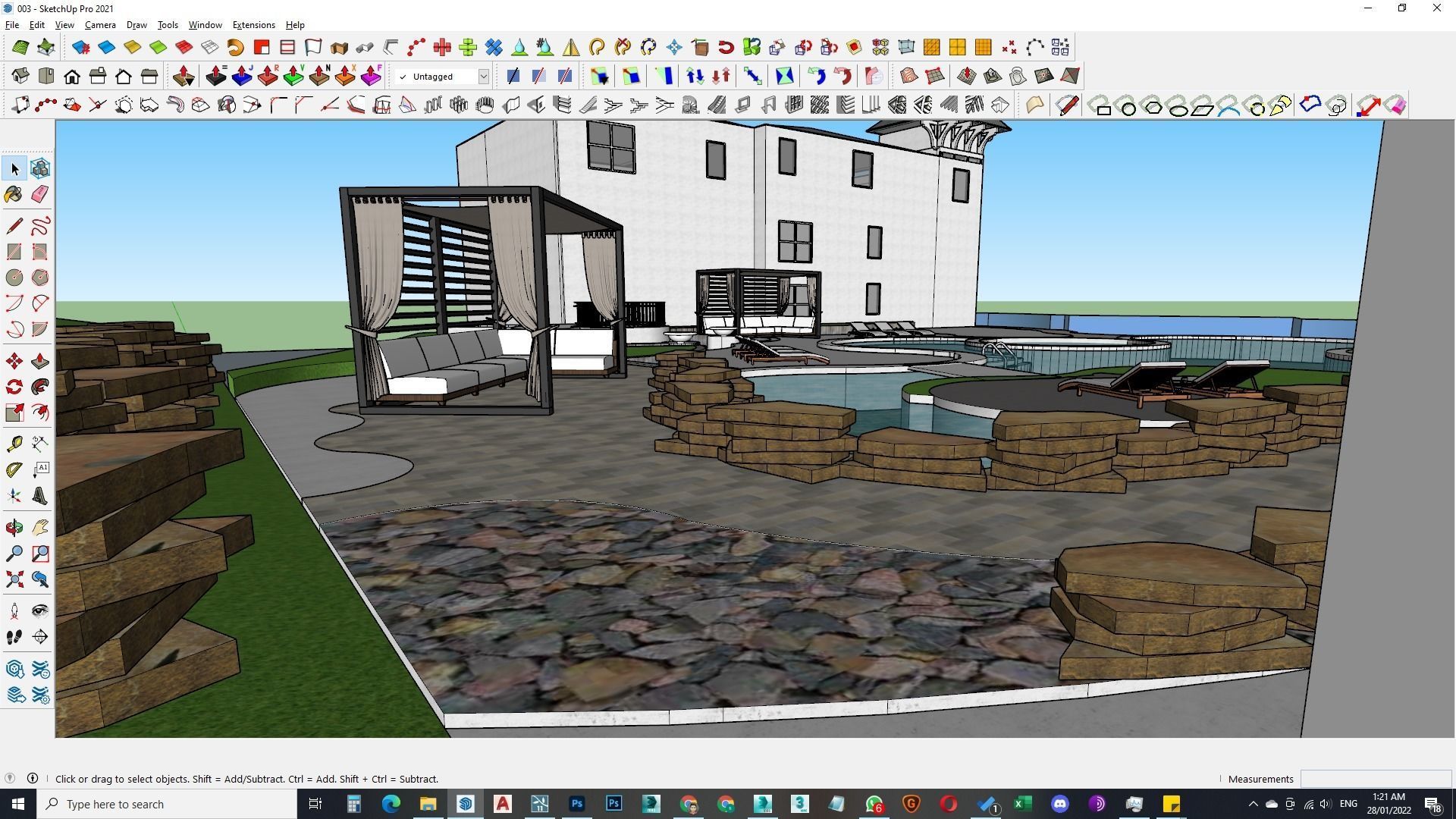Click the Vector Push Pull V icon
The width and height of the screenshot is (1456, 819).
[x=293, y=76]
